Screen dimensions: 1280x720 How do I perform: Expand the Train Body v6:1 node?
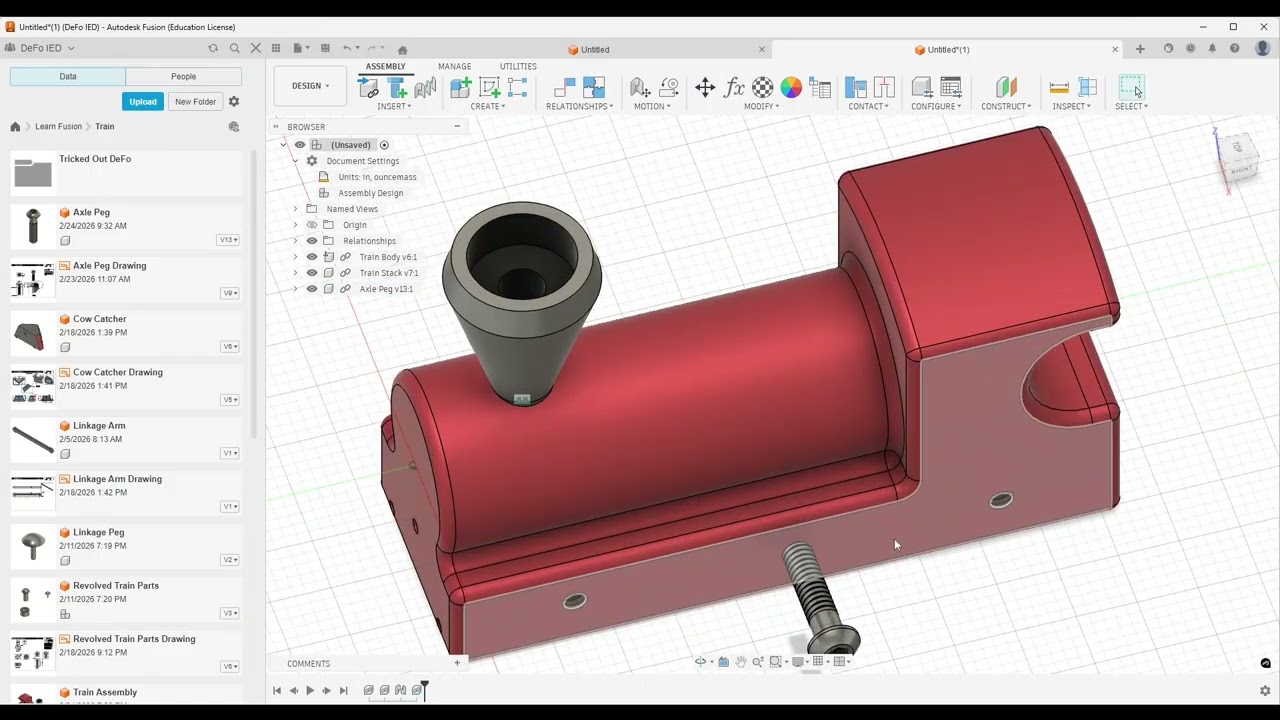tap(295, 257)
